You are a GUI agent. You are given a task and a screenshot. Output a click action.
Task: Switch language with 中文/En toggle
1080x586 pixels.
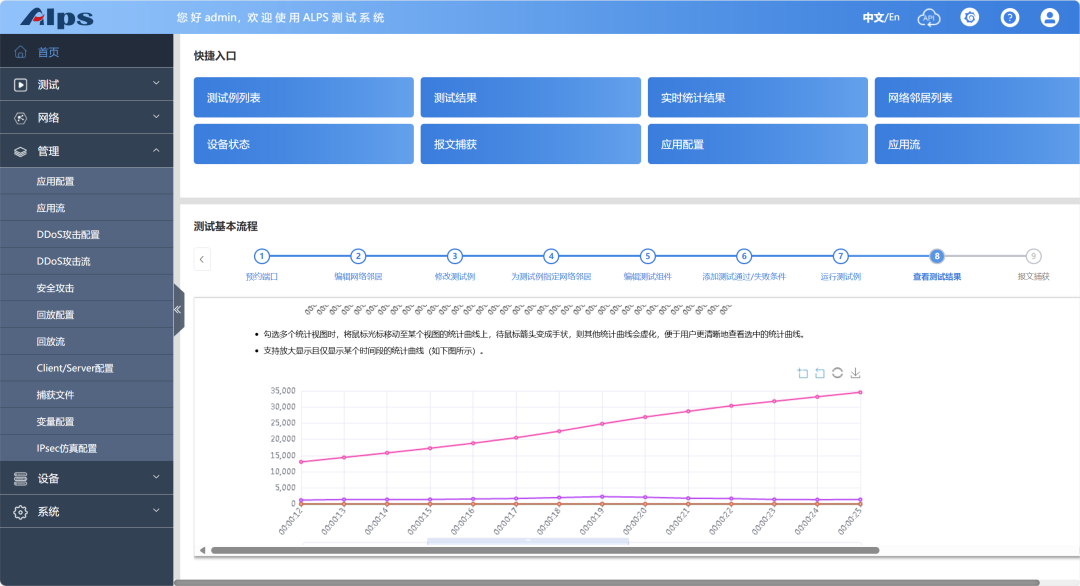pyautogui.click(x=880, y=17)
